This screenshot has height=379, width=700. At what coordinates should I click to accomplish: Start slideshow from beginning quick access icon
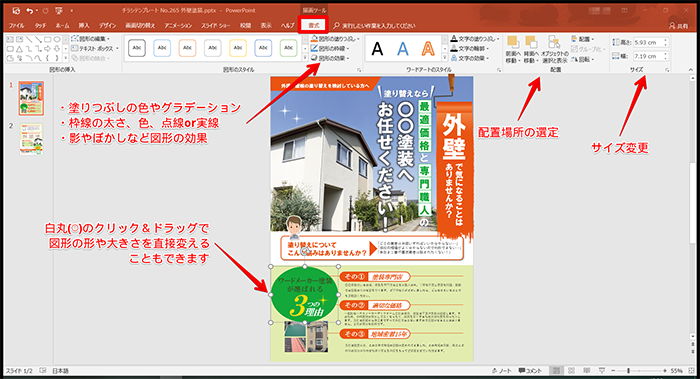(59, 10)
